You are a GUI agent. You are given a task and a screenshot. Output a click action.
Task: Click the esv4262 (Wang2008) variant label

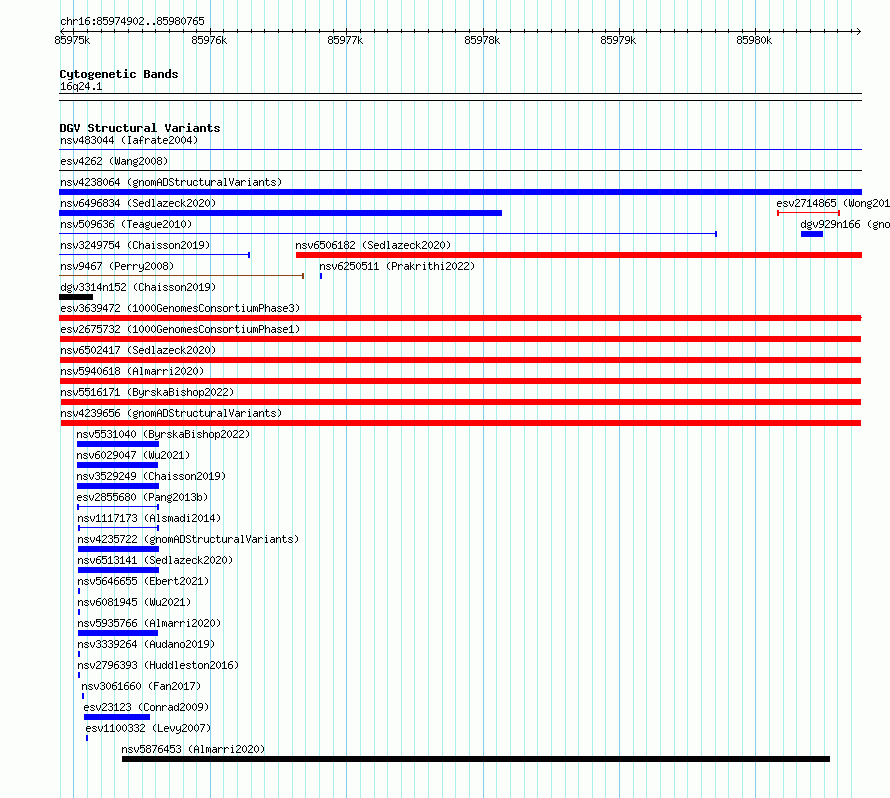click(114, 161)
